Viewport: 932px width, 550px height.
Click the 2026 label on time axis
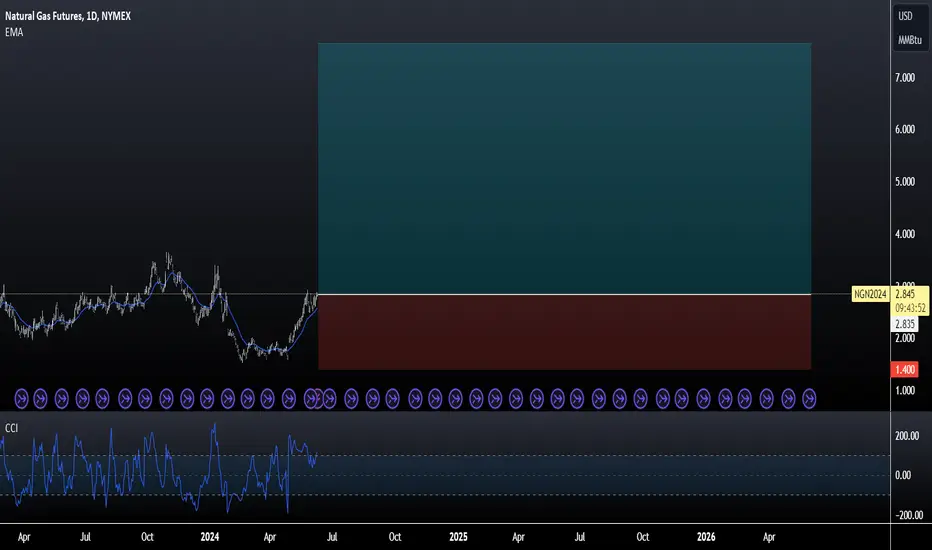706,537
